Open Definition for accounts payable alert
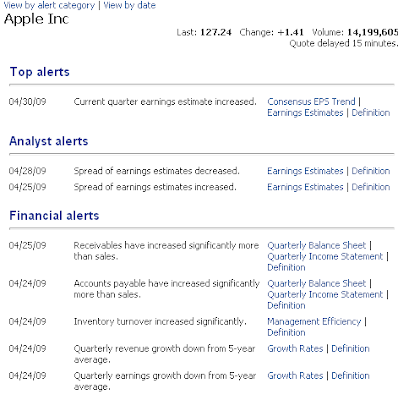This screenshot has width=398, height=400. coord(286,305)
